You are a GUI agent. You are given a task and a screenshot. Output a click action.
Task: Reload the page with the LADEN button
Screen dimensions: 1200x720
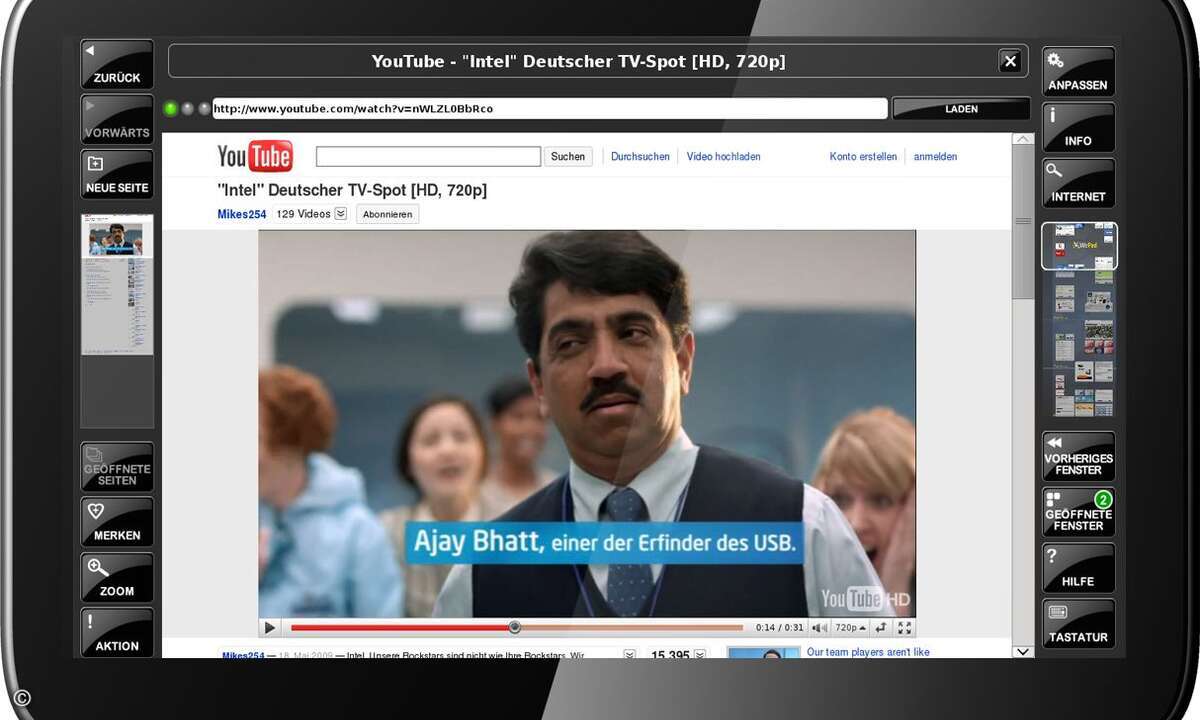961,109
